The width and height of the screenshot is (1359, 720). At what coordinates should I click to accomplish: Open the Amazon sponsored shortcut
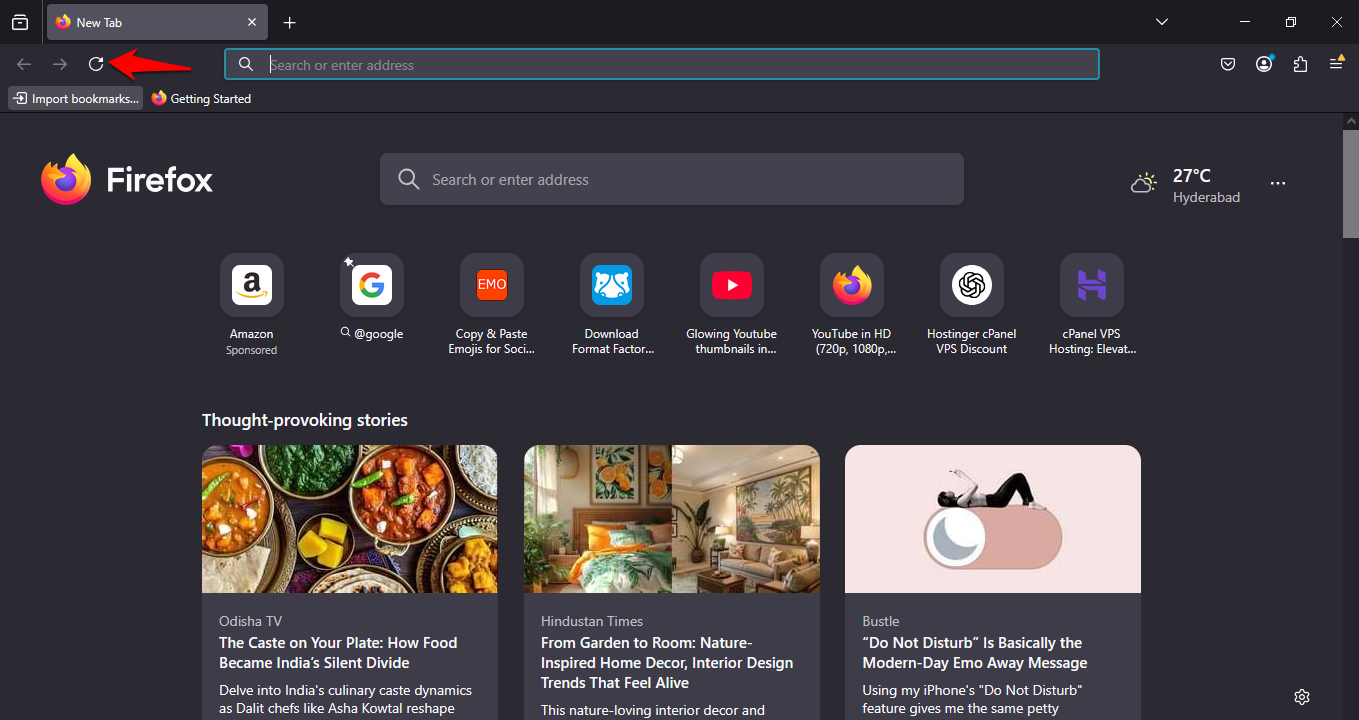(252, 305)
